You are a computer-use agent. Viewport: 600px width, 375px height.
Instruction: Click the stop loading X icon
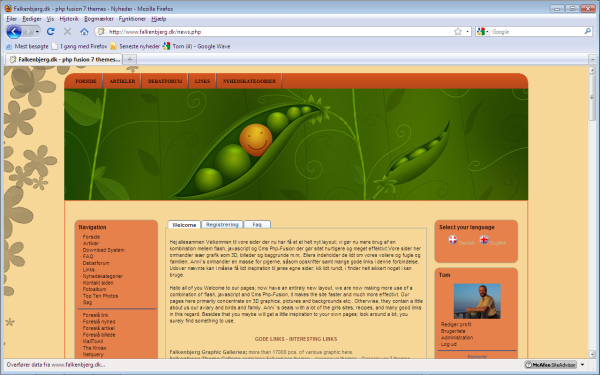67,32
